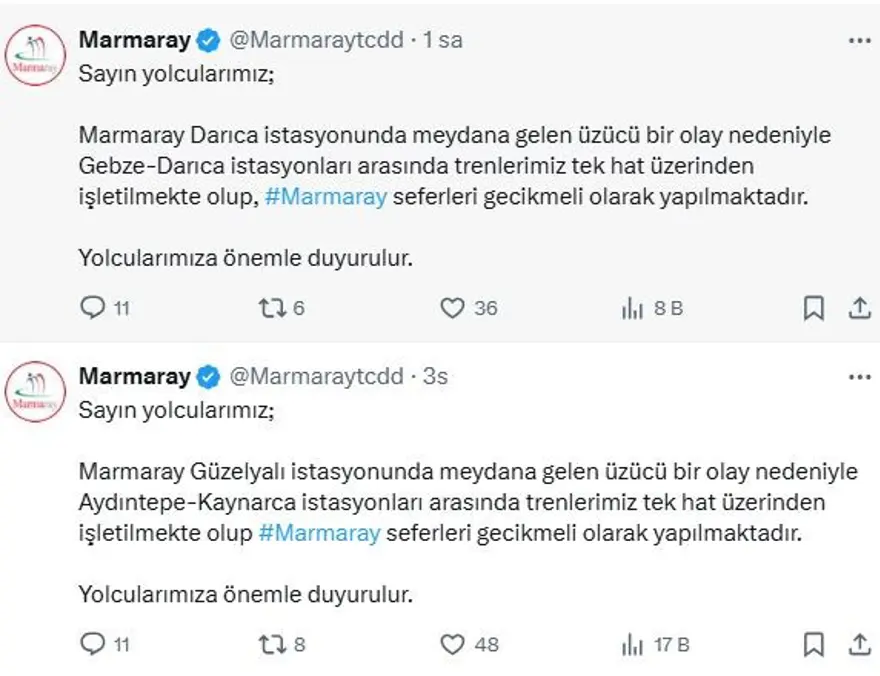Viewport: 880px width, 676px height.
Task: View analytics of the 17 B views tweet
Action: (632, 645)
